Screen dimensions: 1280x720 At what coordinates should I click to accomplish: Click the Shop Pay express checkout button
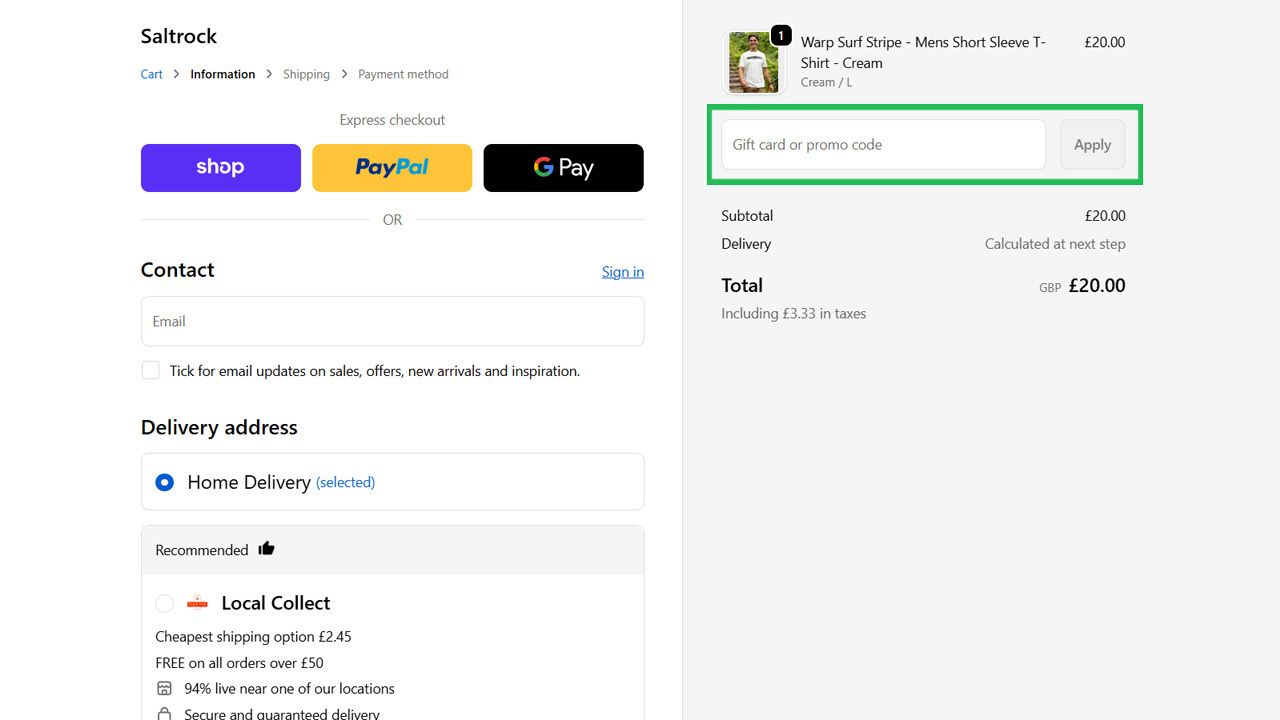click(220, 167)
